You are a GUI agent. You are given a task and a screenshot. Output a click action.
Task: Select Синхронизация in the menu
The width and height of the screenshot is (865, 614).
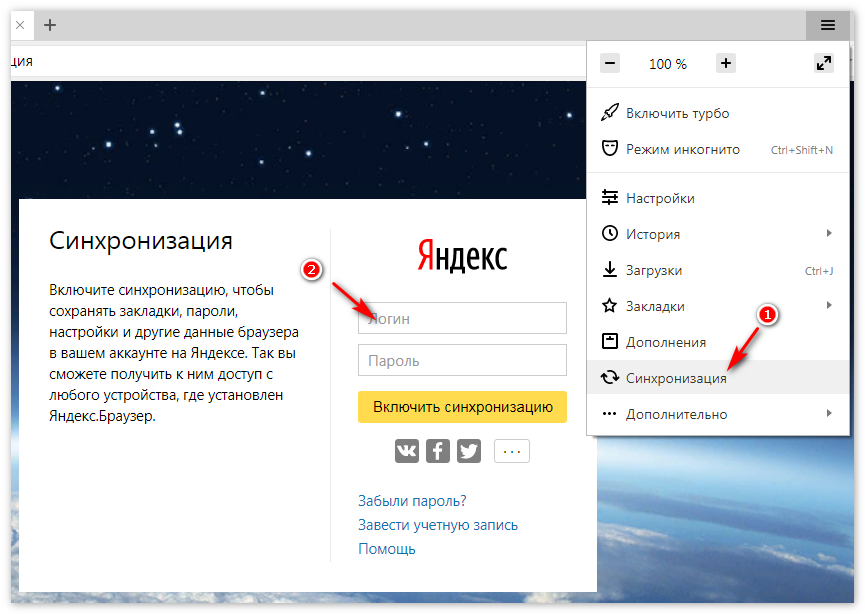click(x=676, y=378)
